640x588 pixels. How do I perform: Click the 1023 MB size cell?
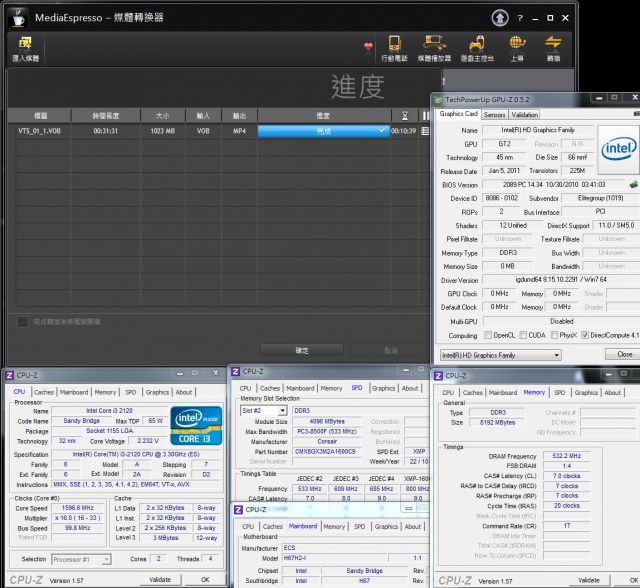pyautogui.click(x=162, y=131)
